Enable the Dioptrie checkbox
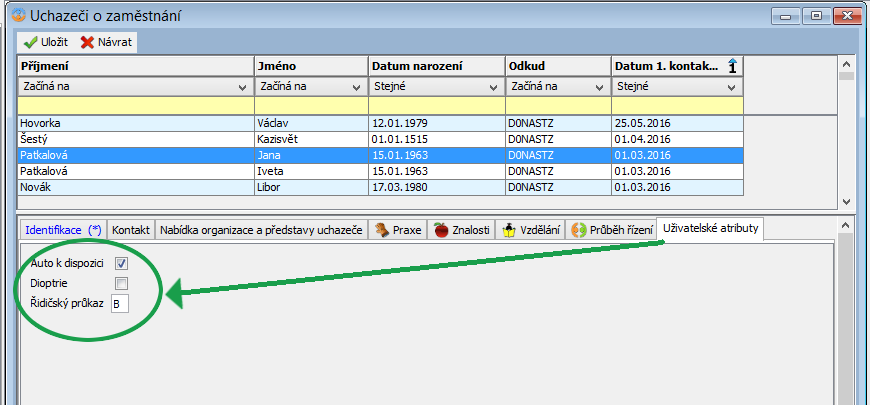This screenshot has width=870, height=405. [x=121, y=284]
